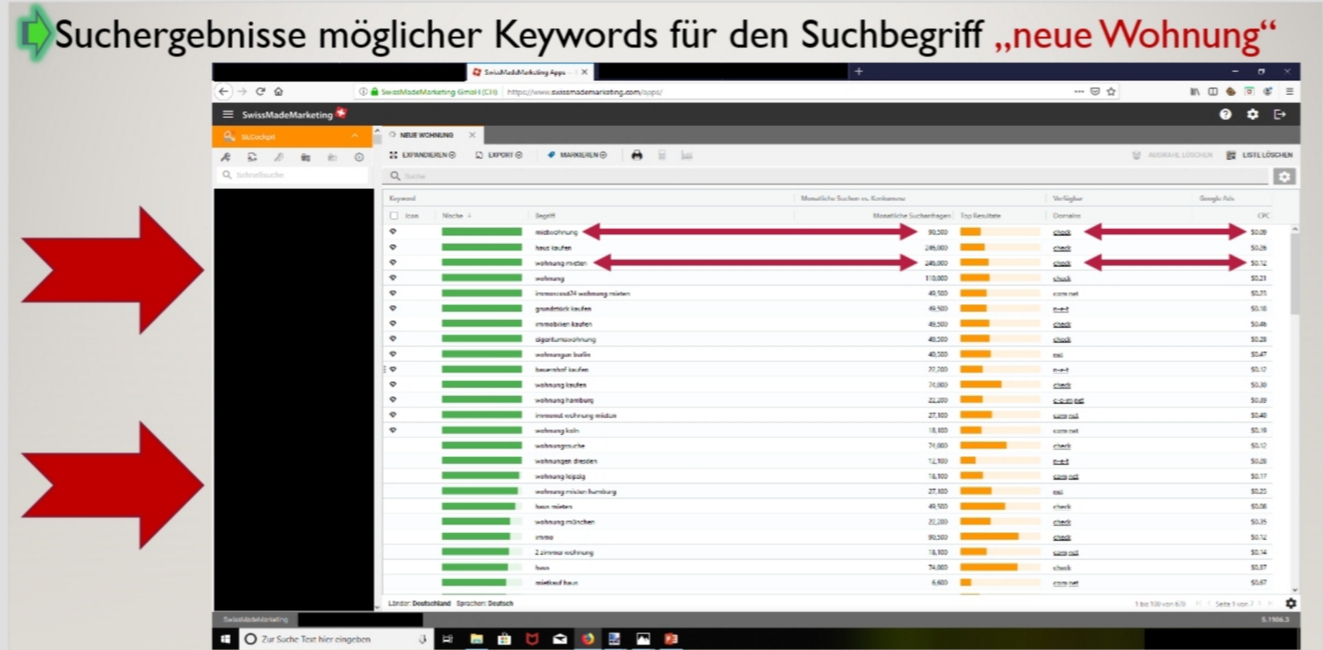Open a new browser tab

[x=857, y=72]
